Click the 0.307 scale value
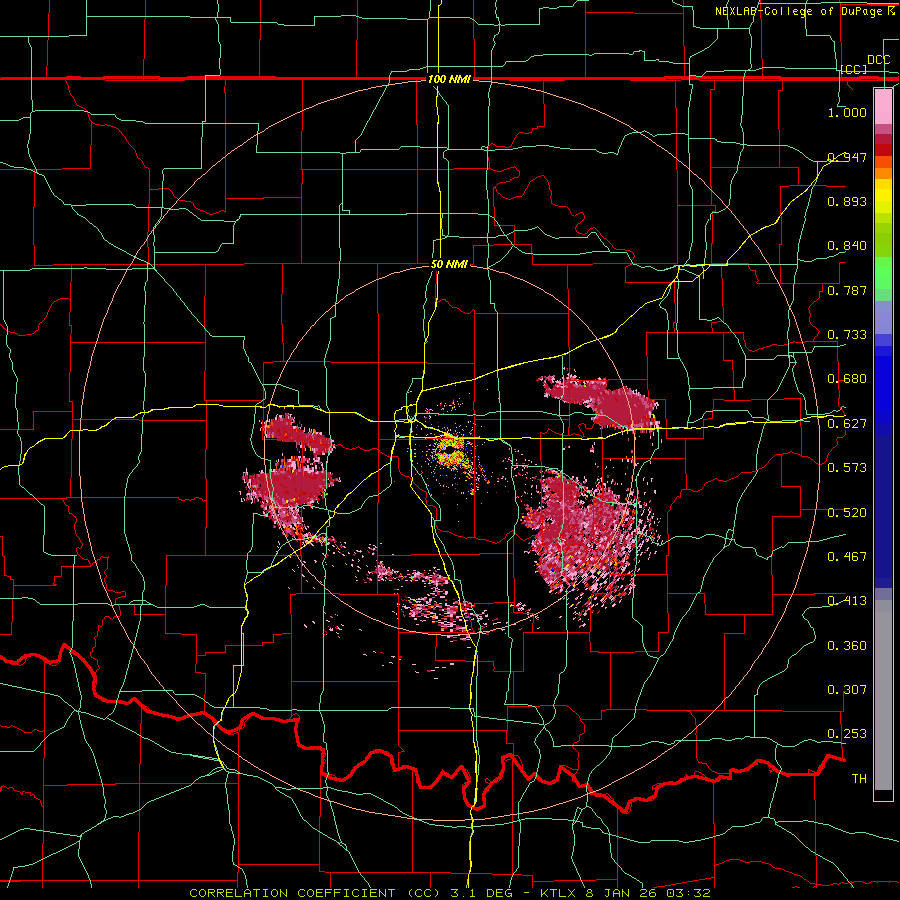900x900 pixels. [847, 690]
